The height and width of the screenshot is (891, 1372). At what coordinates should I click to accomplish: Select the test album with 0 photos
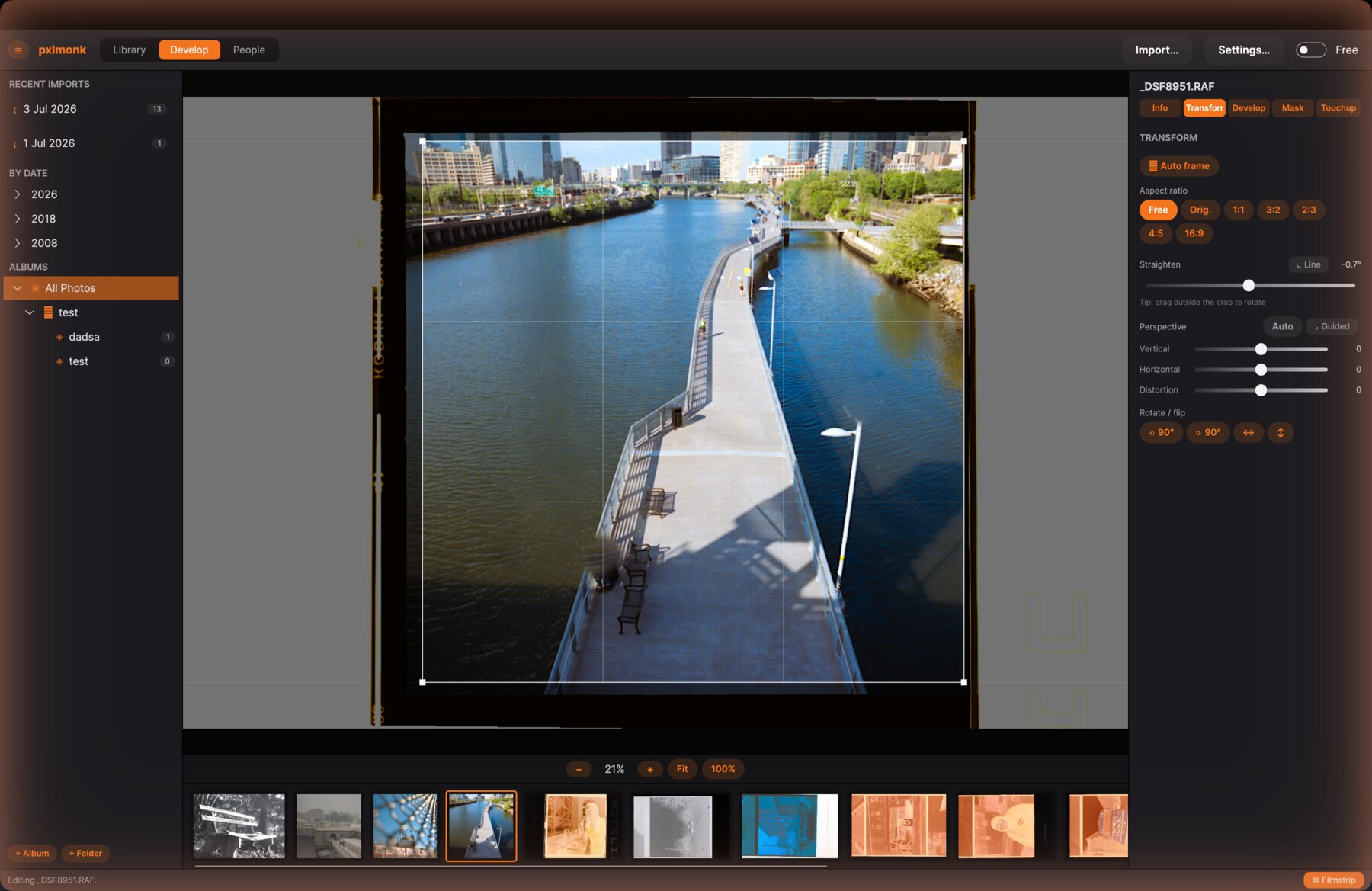click(91, 361)
